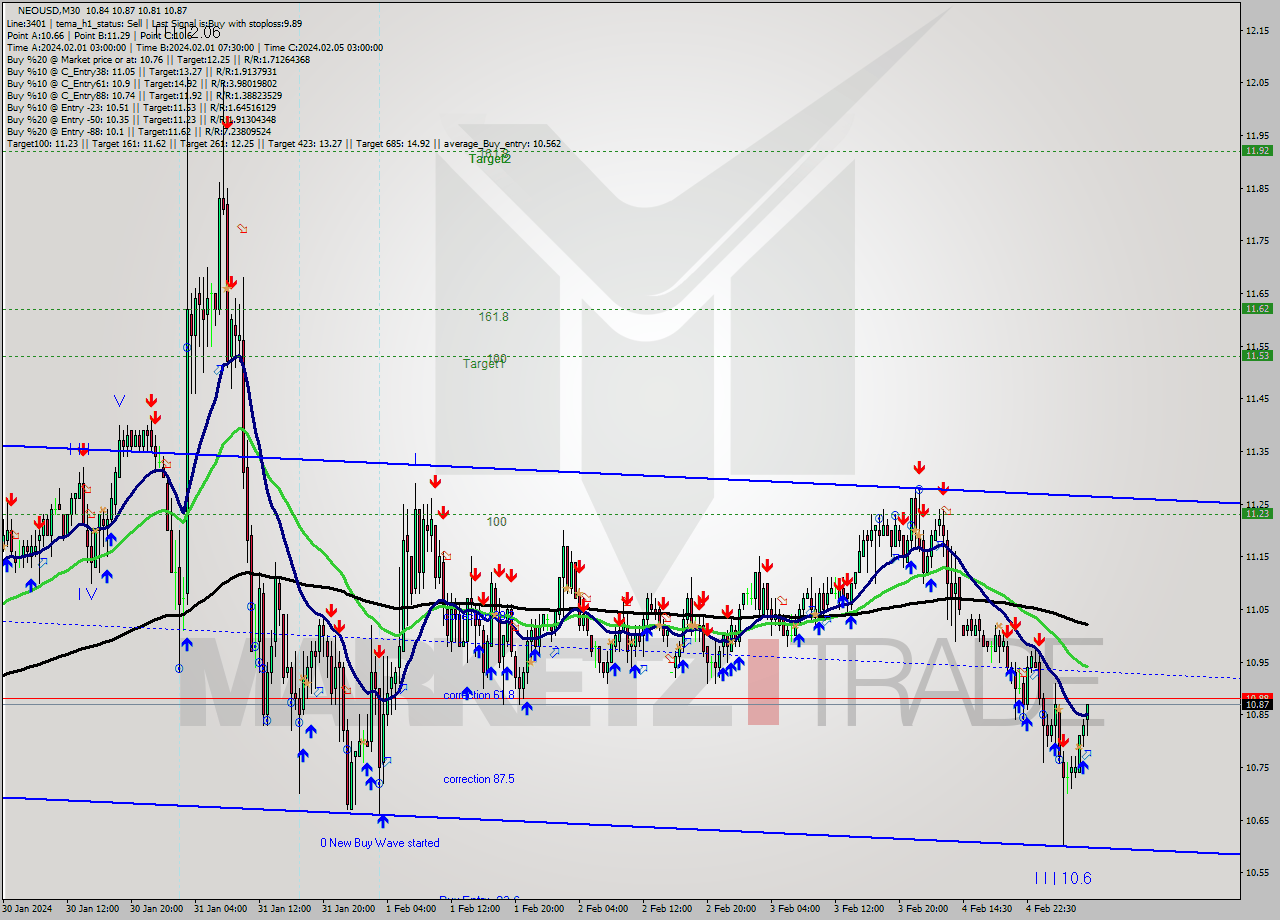Screen dimensions: 1280x920
Task: Select the 'tema_h1_status: Sell' info line
Action: pos(99,23)
